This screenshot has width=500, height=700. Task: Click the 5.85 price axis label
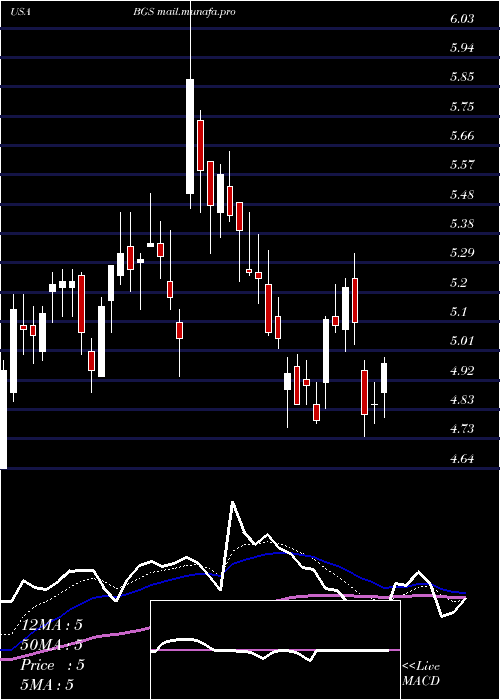coord(462,77)
